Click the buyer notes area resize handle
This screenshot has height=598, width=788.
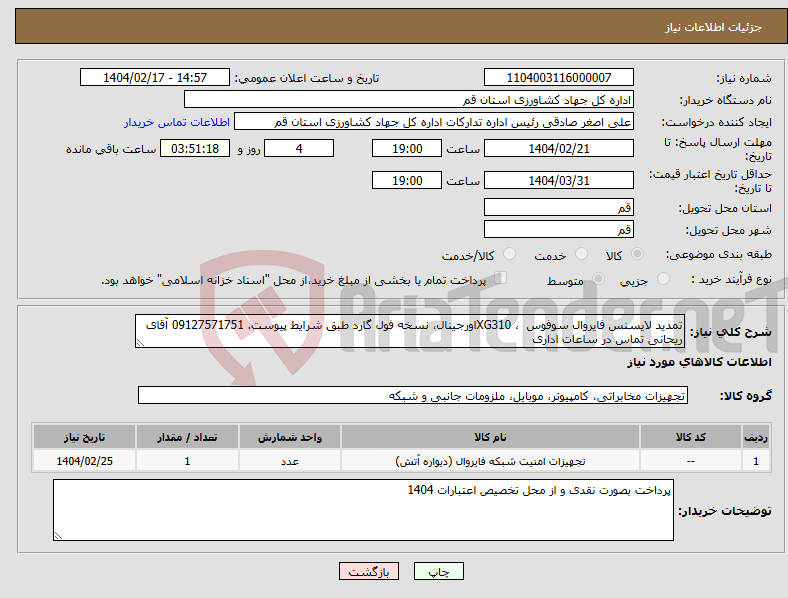[58, 536]
